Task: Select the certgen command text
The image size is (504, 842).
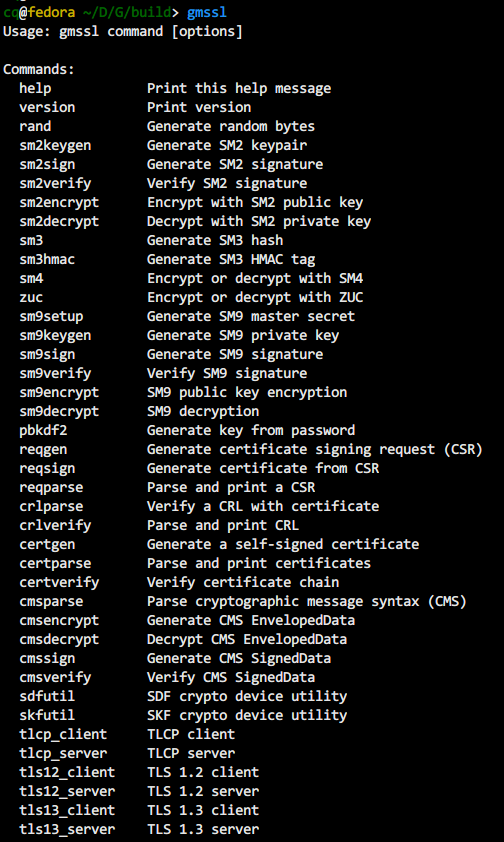Action: tap(47, 545)
